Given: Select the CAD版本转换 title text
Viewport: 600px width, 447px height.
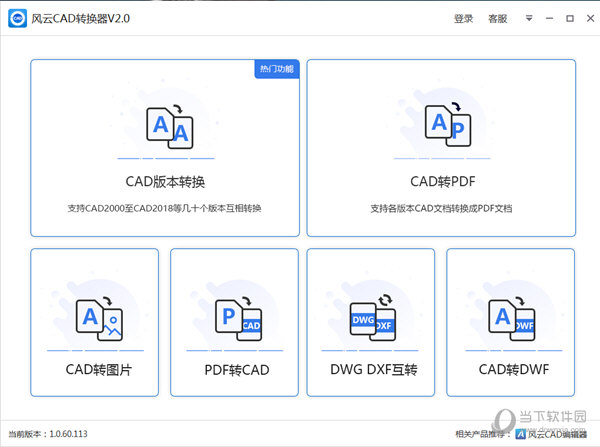Looking at the screenshot, I should pos(165,182).
